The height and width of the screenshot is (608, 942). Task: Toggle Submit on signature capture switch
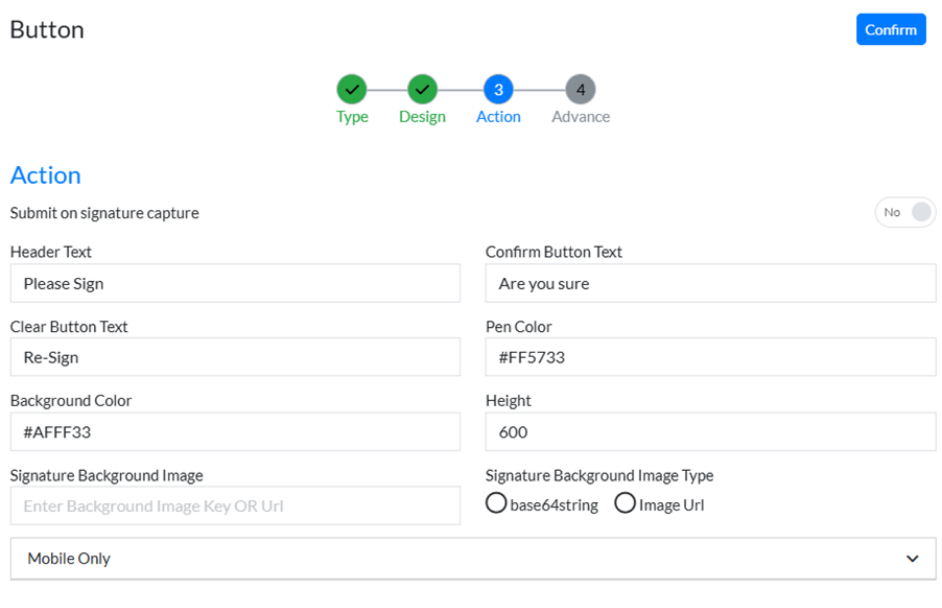pos(905,213)
